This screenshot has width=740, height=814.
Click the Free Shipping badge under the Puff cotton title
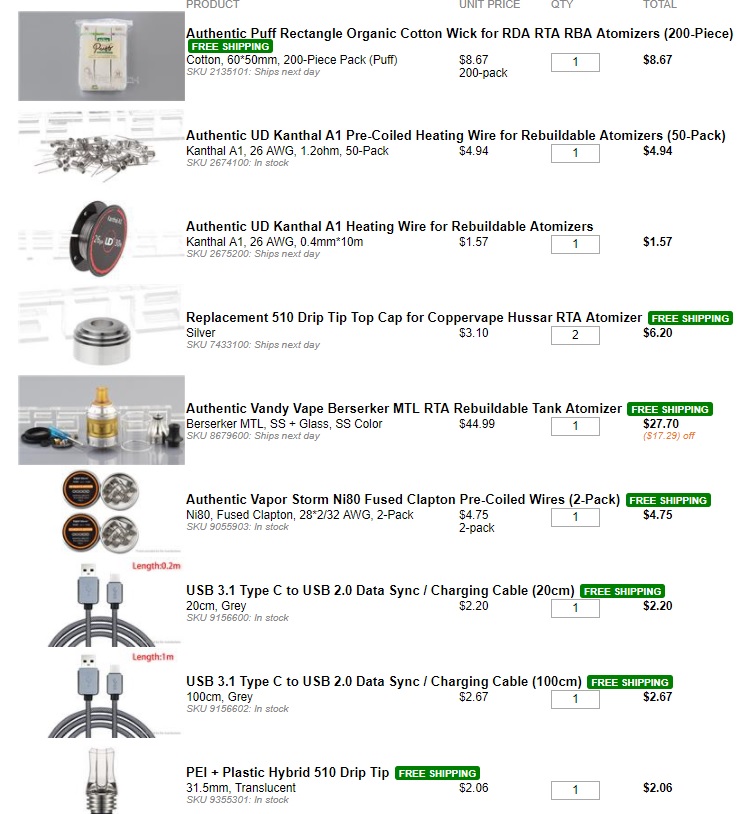click(x=230, y=46)
